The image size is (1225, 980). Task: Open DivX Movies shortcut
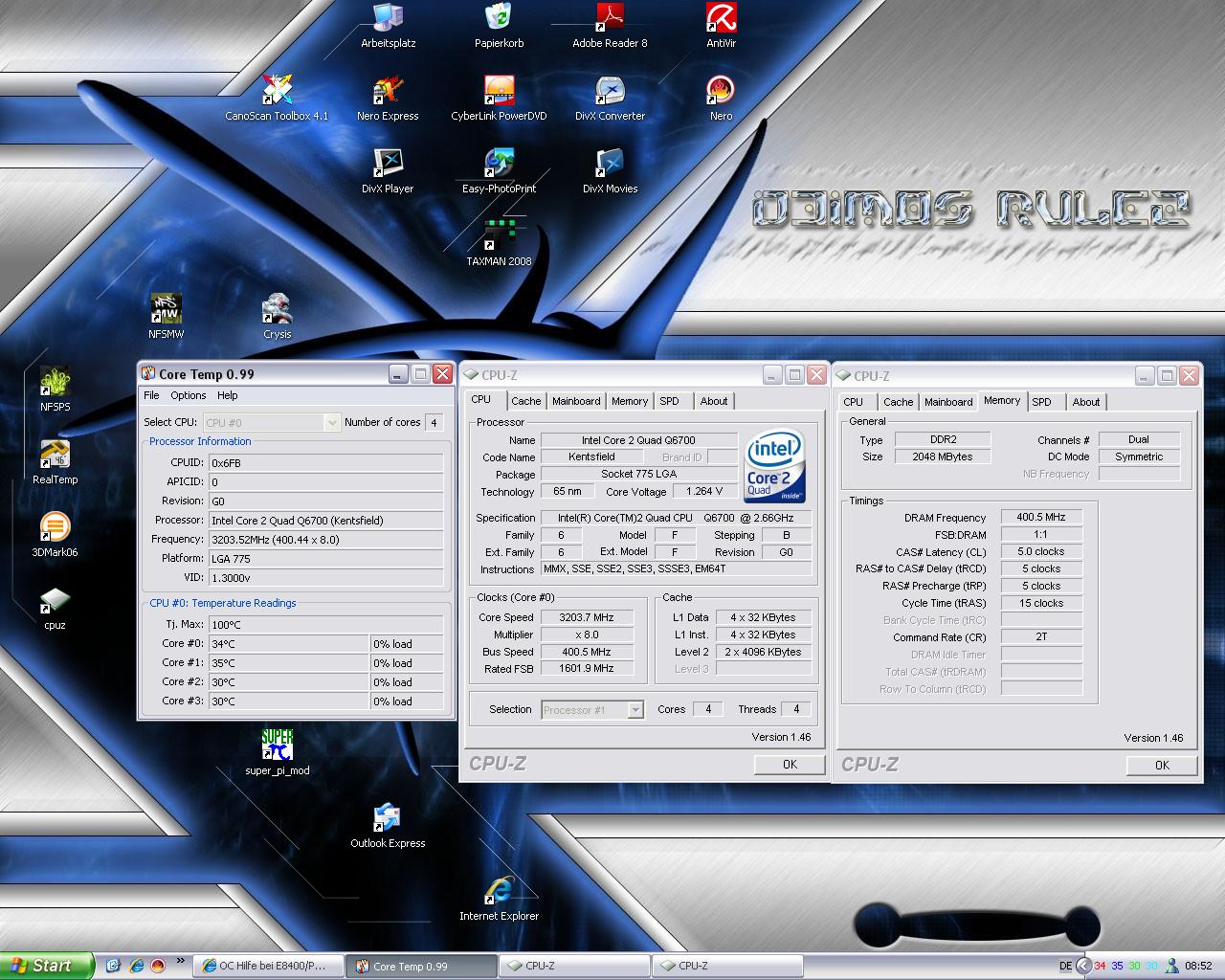click(610, 171)
